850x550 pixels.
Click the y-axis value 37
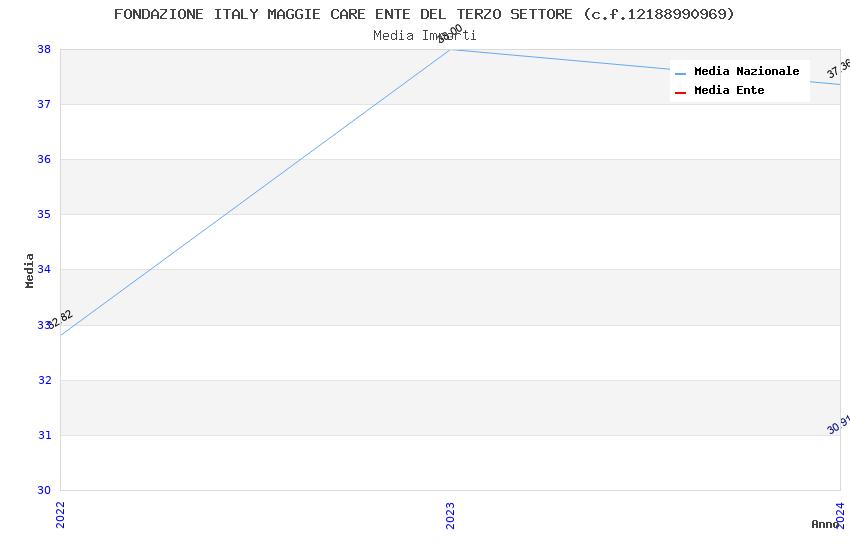[x=44, y=104]
